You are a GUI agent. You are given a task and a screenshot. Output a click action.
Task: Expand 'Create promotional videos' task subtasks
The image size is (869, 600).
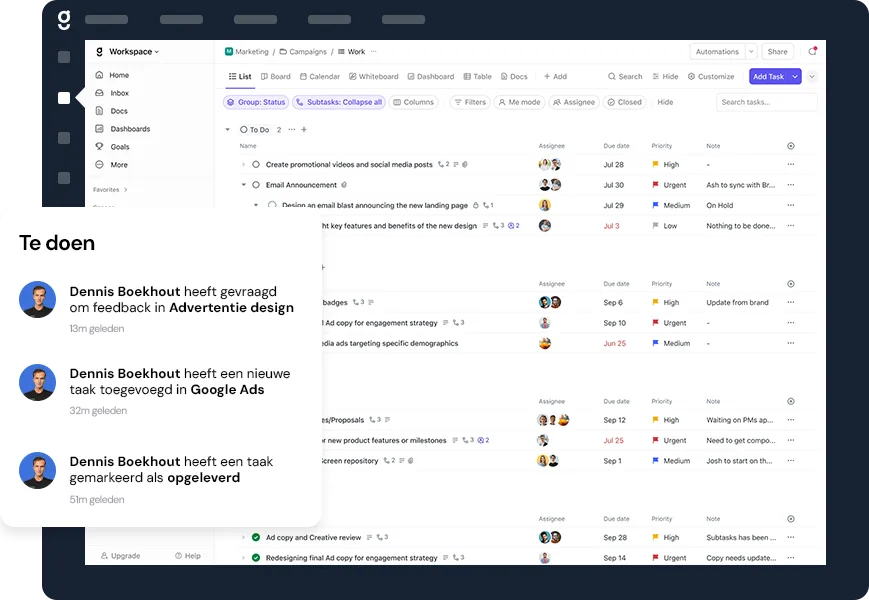tap(243, 165)
